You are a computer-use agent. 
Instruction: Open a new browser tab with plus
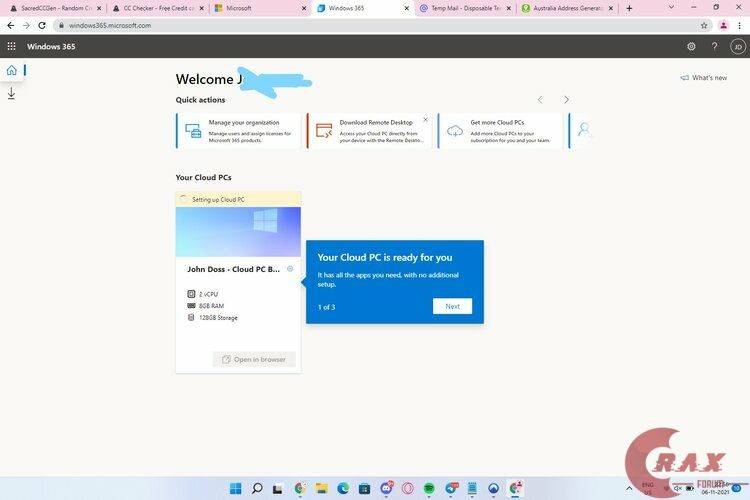pos(629,8)
